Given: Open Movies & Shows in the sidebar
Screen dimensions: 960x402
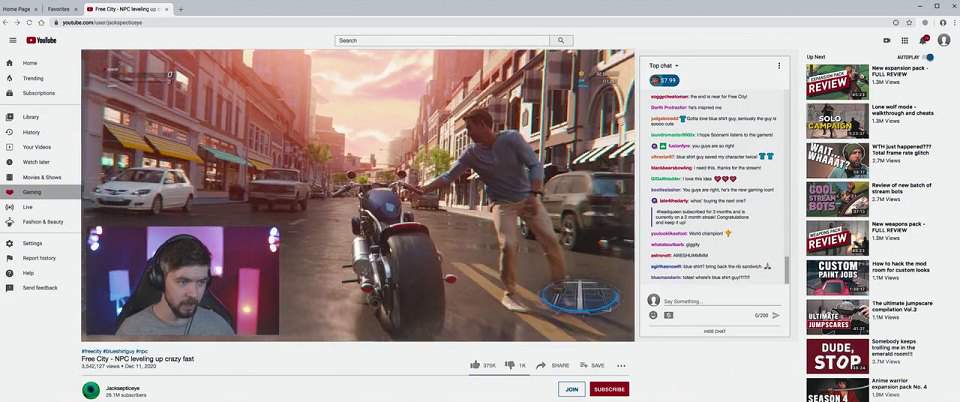Looking at the screenshot, I should click(40, 177).
